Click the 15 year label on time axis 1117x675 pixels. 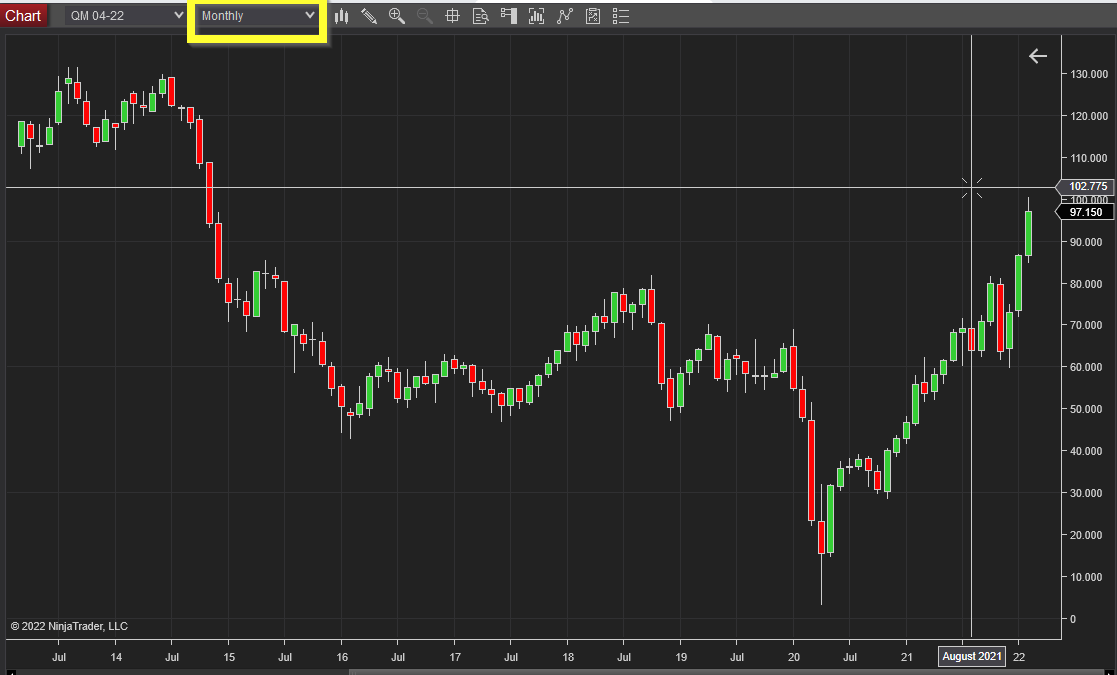pyautogui.click(x=229, y=657)
